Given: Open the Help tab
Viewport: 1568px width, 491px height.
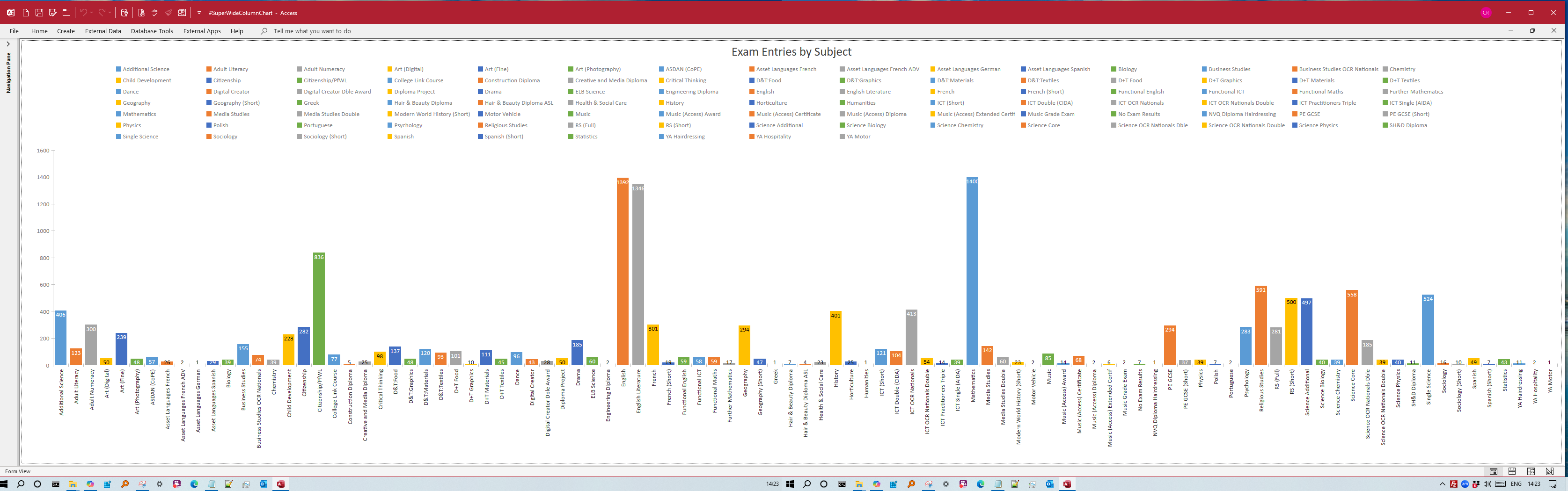Looking at the screenshot, I should 237,31.
